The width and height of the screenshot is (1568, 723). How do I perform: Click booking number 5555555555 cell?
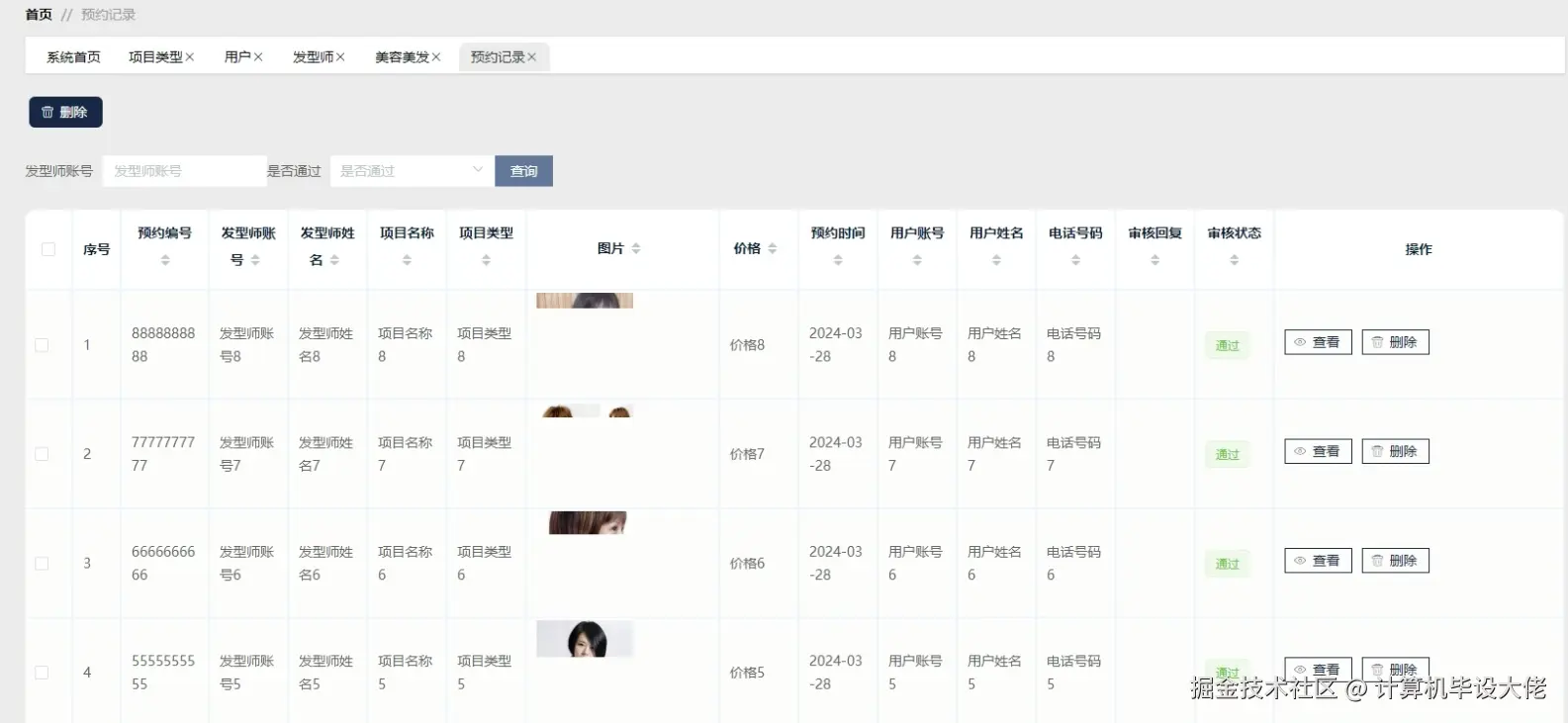pos(163,673)
